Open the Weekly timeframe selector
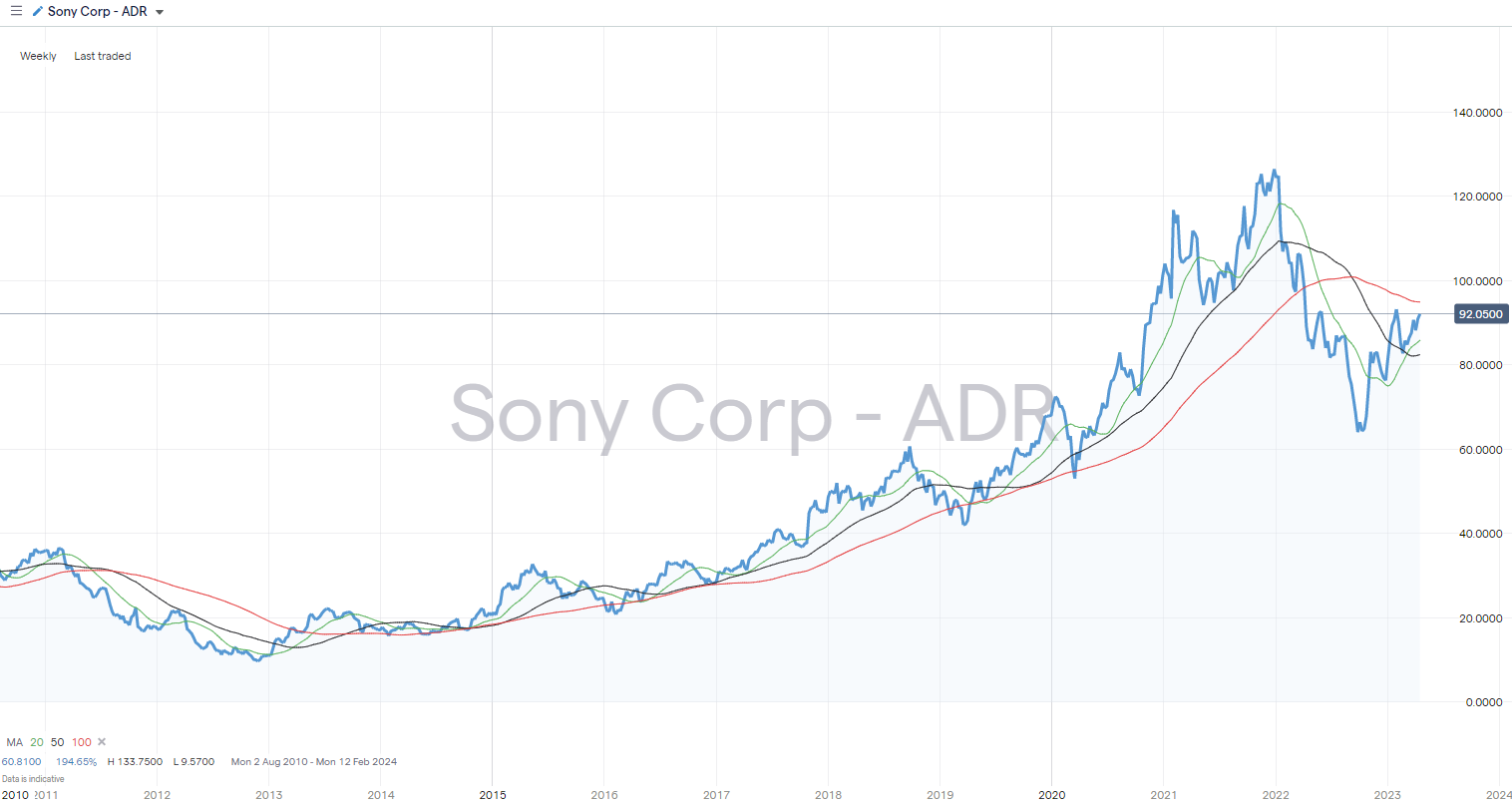Viewport: 1512px width, 805px height. (x=38, y=56)
